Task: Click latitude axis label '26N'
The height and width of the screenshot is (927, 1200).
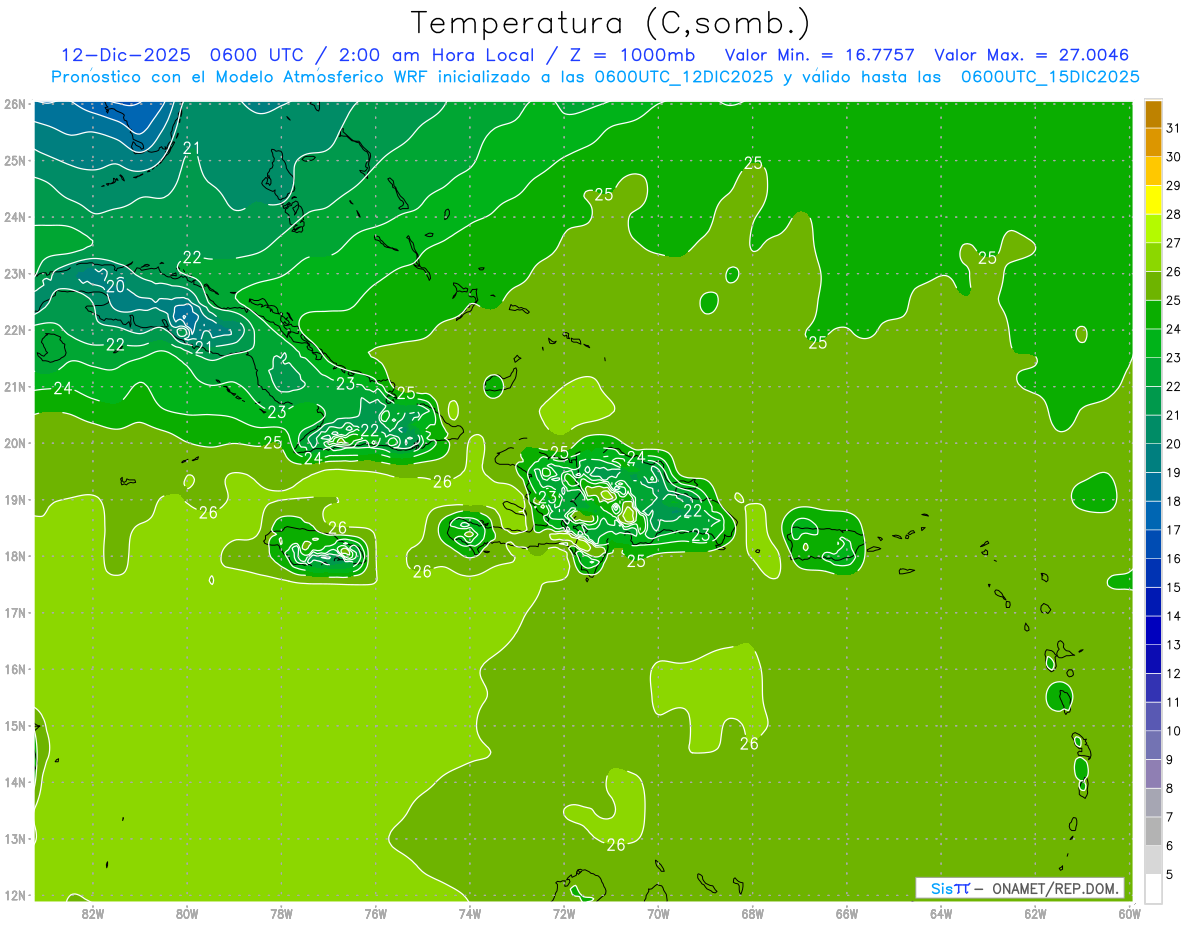Action: tap(15, 104)
